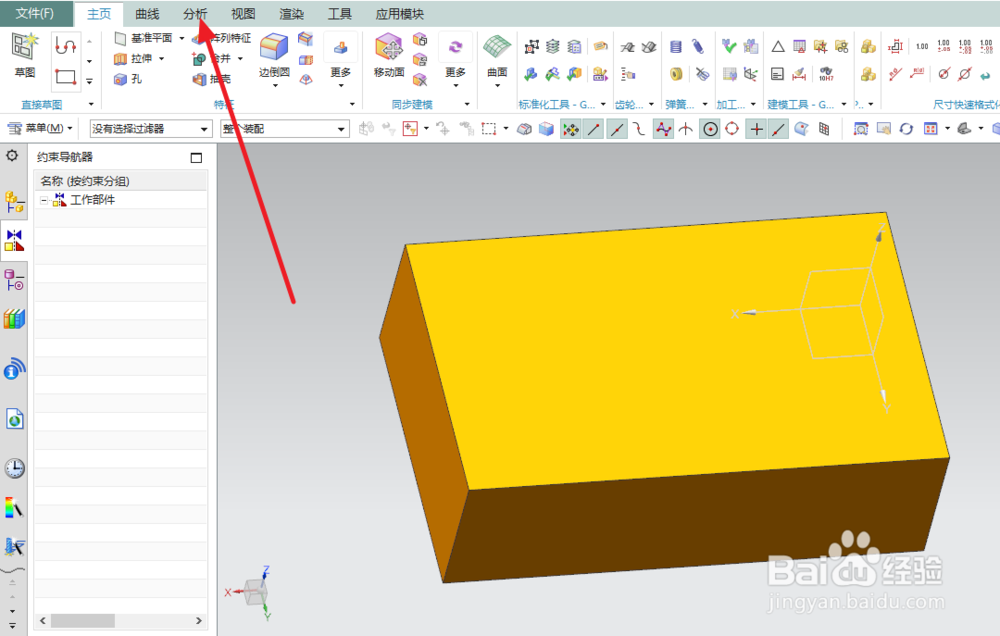Open the constraint navigator sidebar icon
Screen dimensions: 1000x636
[14, 240]
